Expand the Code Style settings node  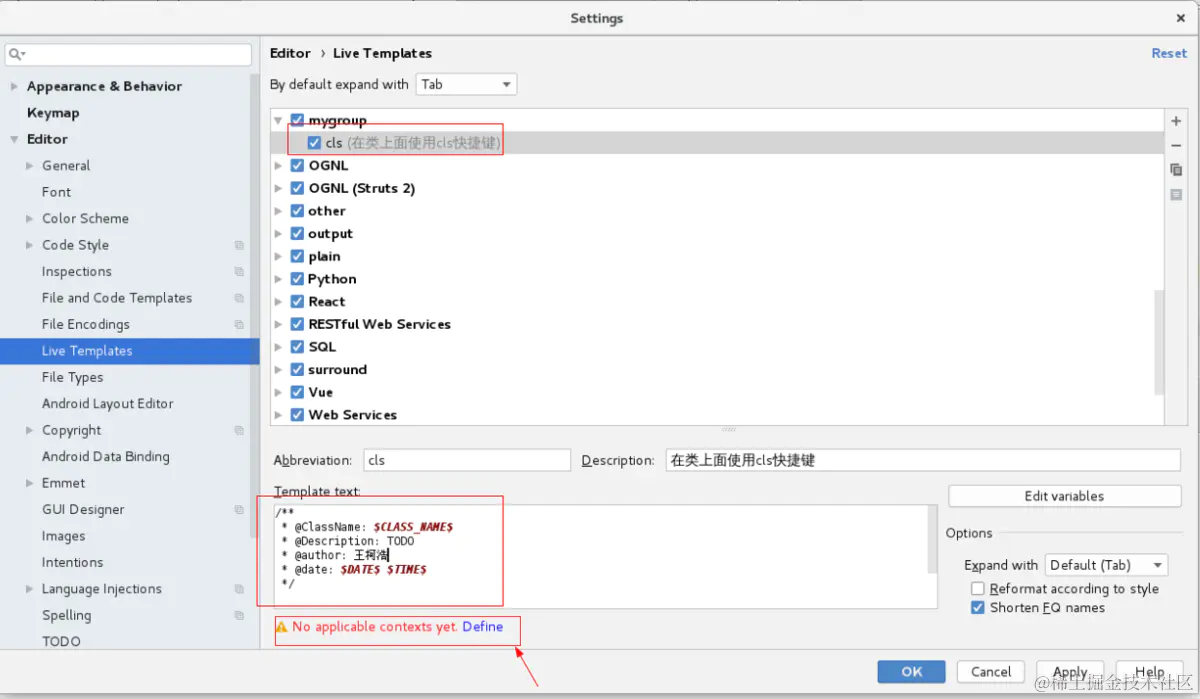30,245
